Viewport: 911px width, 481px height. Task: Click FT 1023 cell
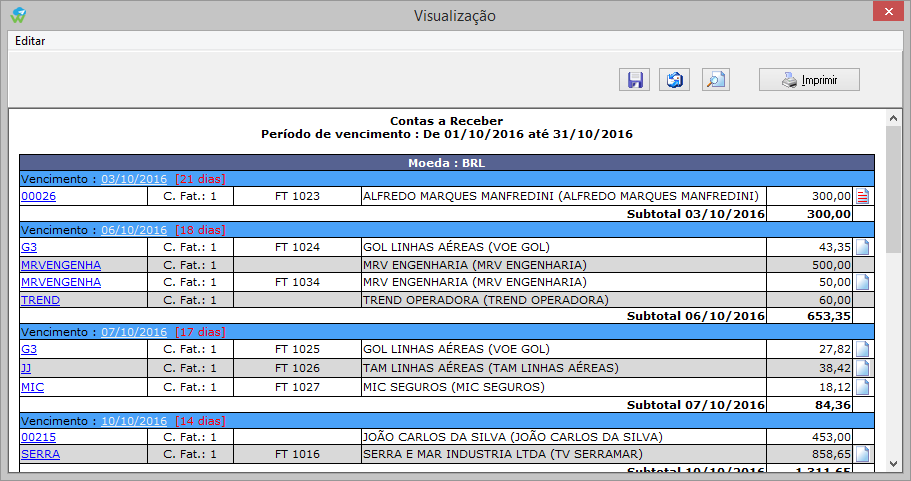point(297,196)
